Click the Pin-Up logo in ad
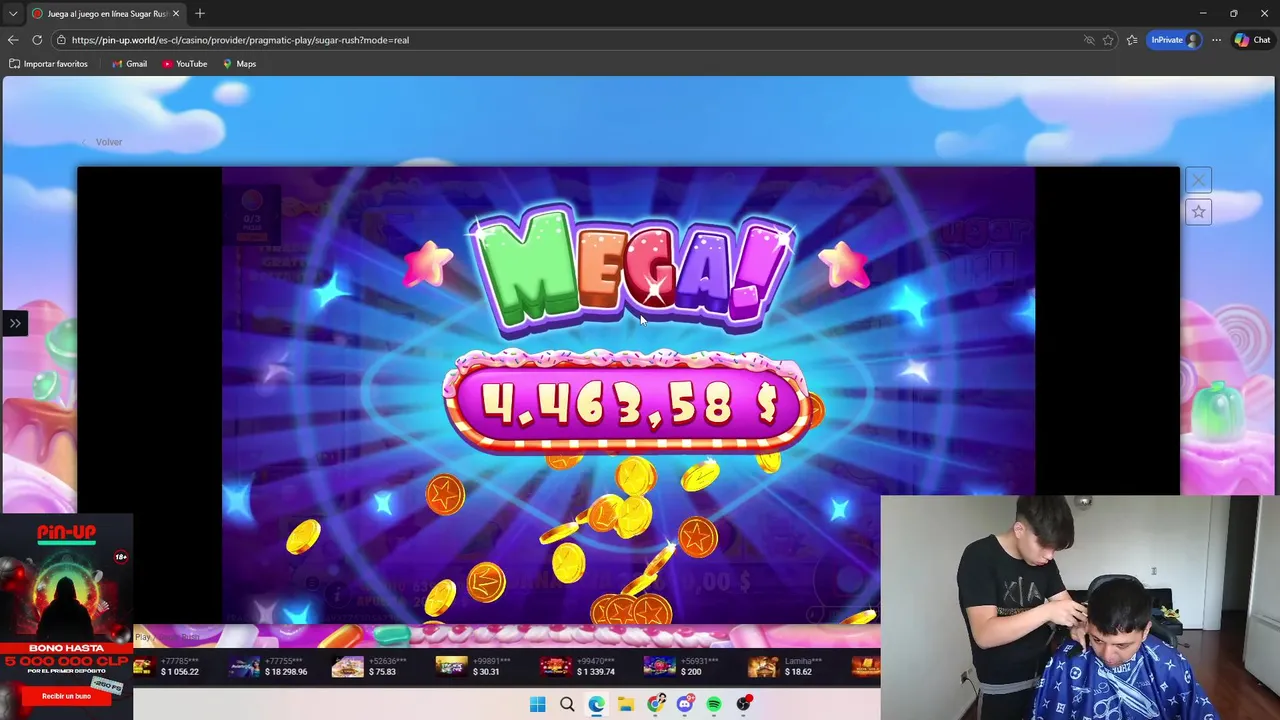The height and width of the screenshot is (720, 1280). point(66,533)
